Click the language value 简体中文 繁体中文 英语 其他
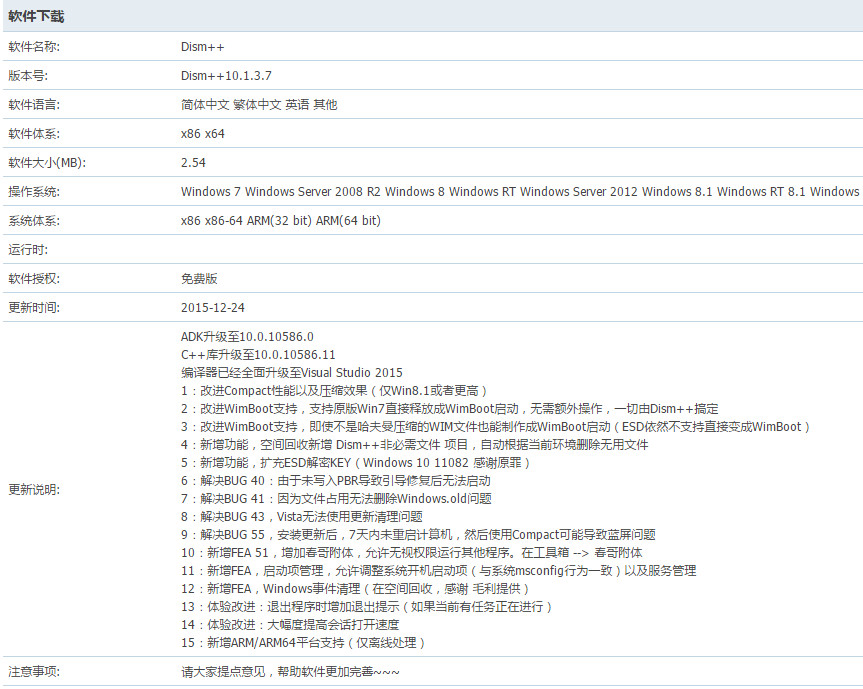The height and width of the screenshot is (689, 863). point(259,105)
